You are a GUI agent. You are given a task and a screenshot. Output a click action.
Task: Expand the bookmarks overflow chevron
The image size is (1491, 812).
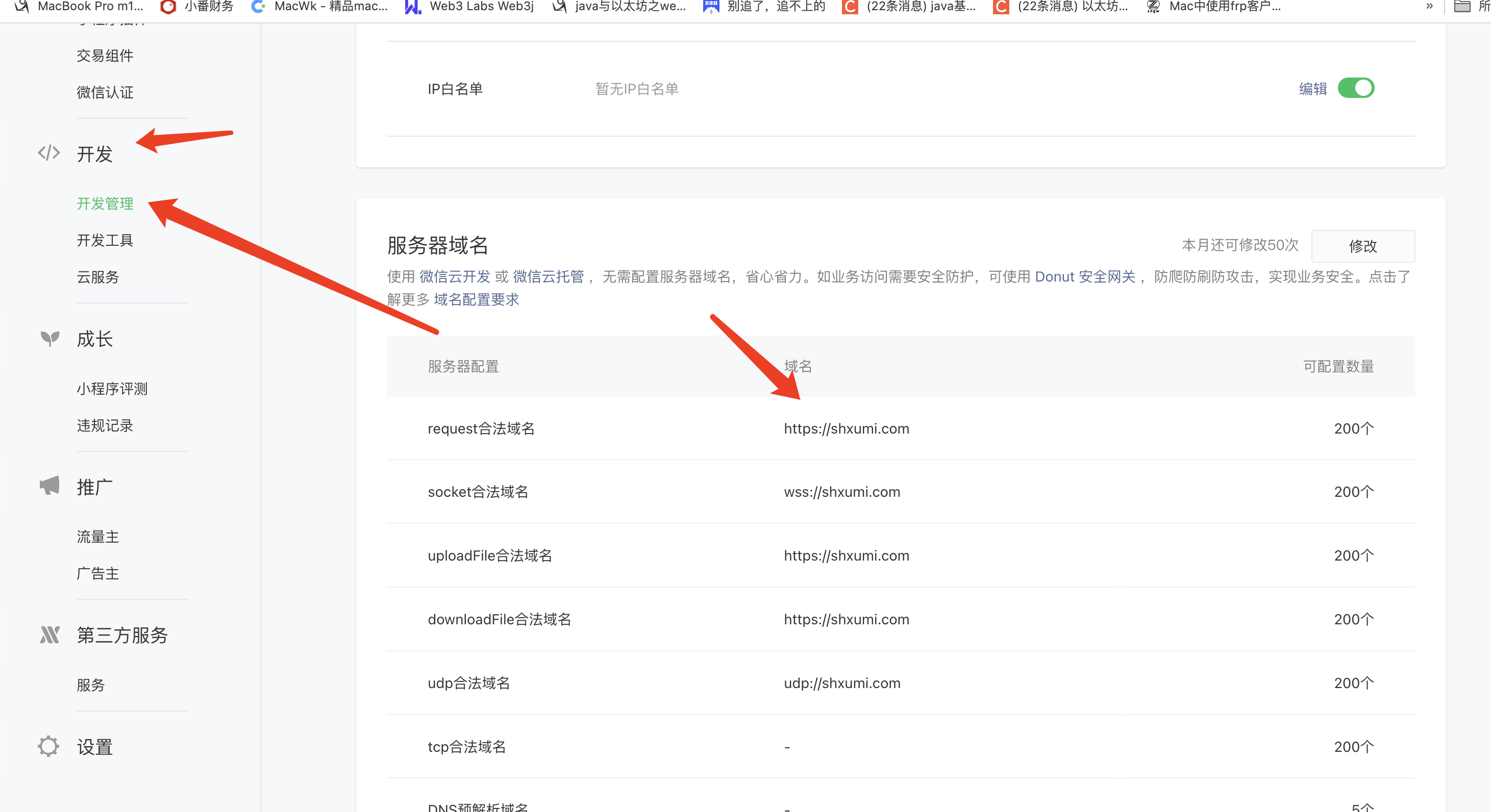pos(1429,6)
